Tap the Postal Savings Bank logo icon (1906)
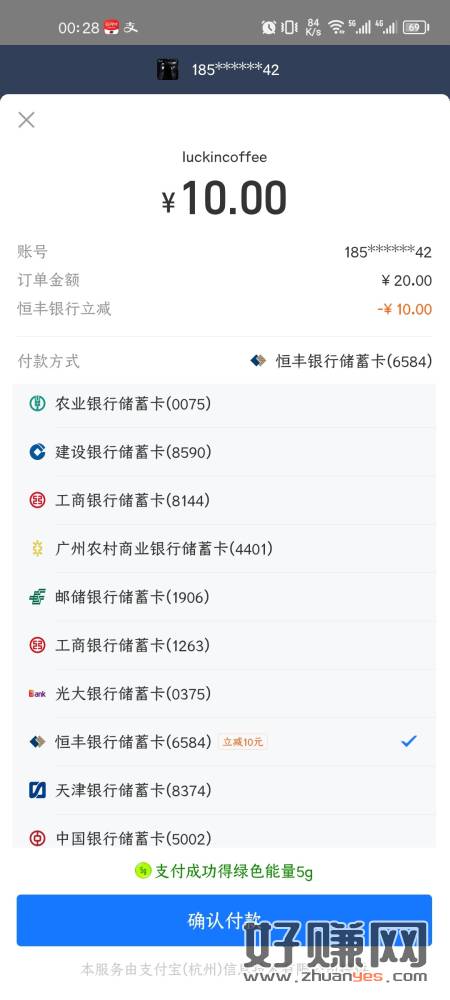The height and width of the screenshot is (1000, 450). tap(38, 597)
